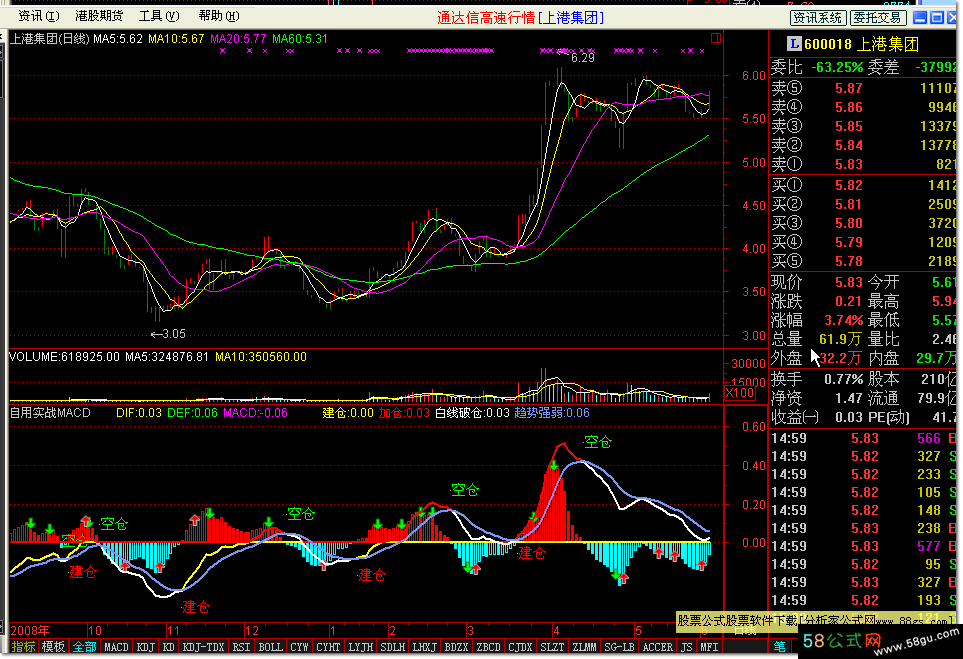Click the 卖⑤ price 5.87
963x659 pixels.
coord(849,88)
